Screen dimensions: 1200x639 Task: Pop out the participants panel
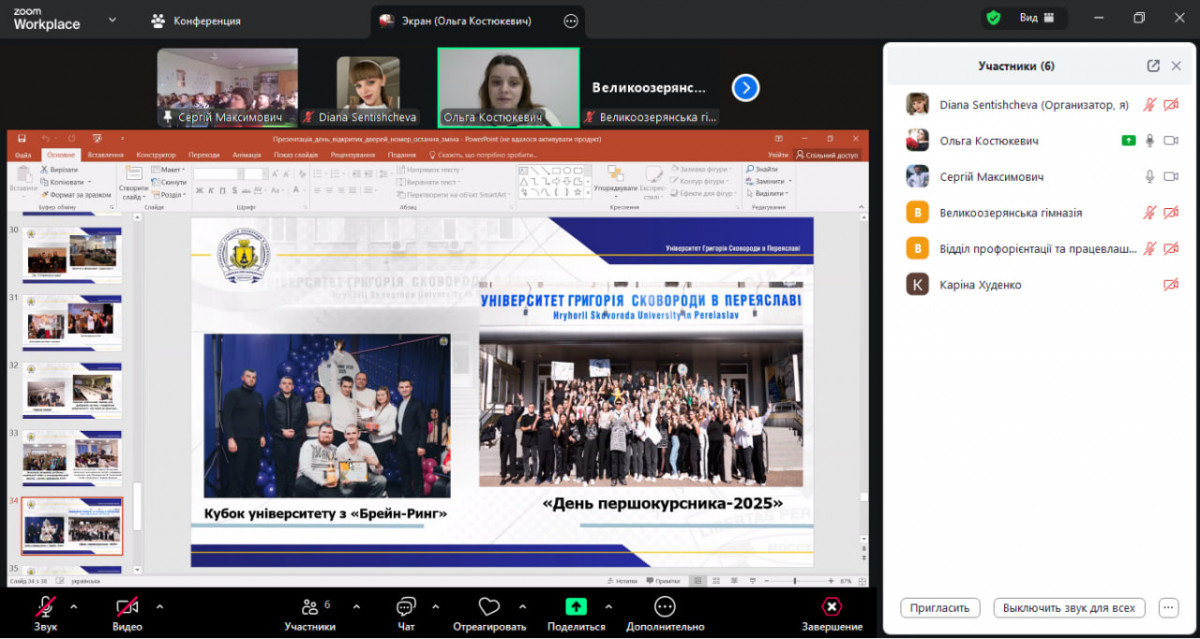coord(1153,66)
